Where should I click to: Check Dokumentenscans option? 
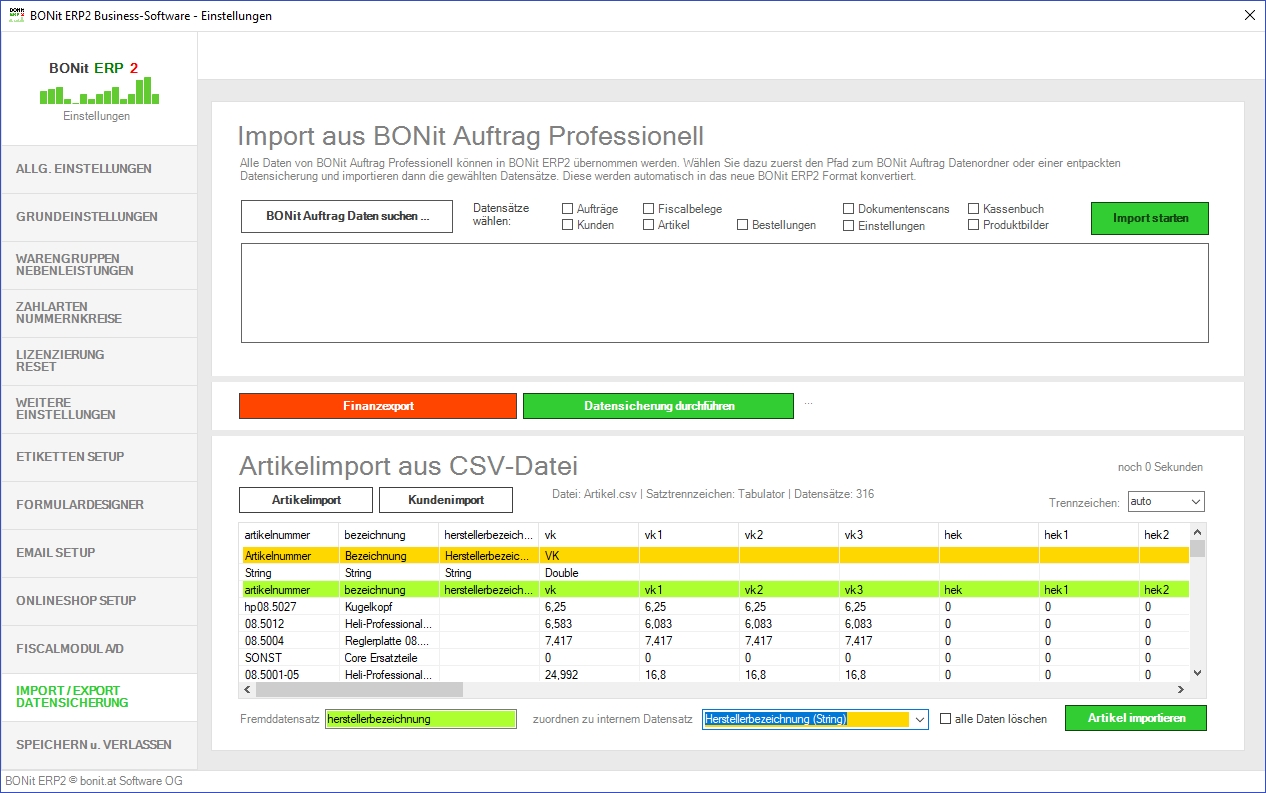(x=849, y=209)
